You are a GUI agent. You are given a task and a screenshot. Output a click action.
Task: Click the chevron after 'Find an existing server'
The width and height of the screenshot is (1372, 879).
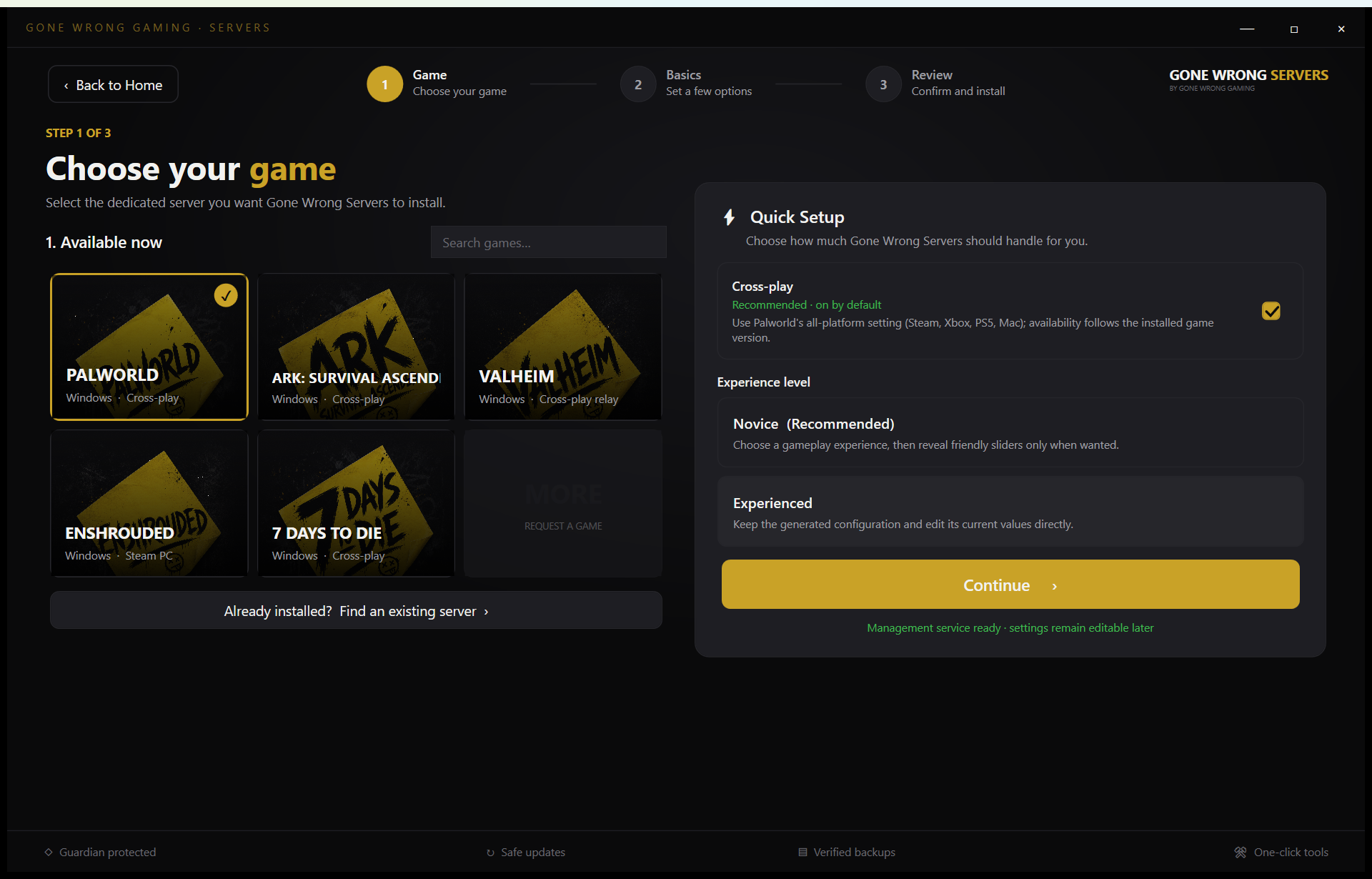pos(487,612)
